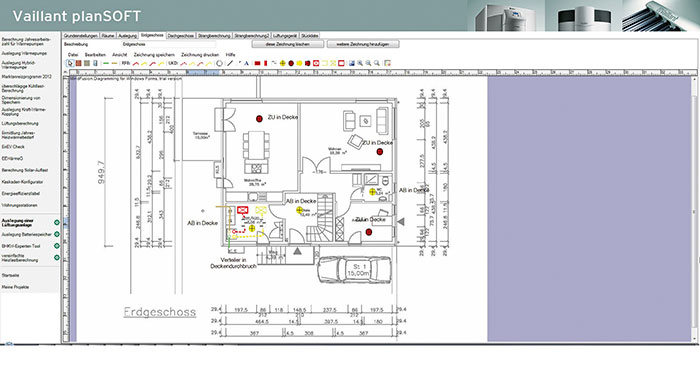Switch to the Dachgeschoss tab

[x=181, y=35]
